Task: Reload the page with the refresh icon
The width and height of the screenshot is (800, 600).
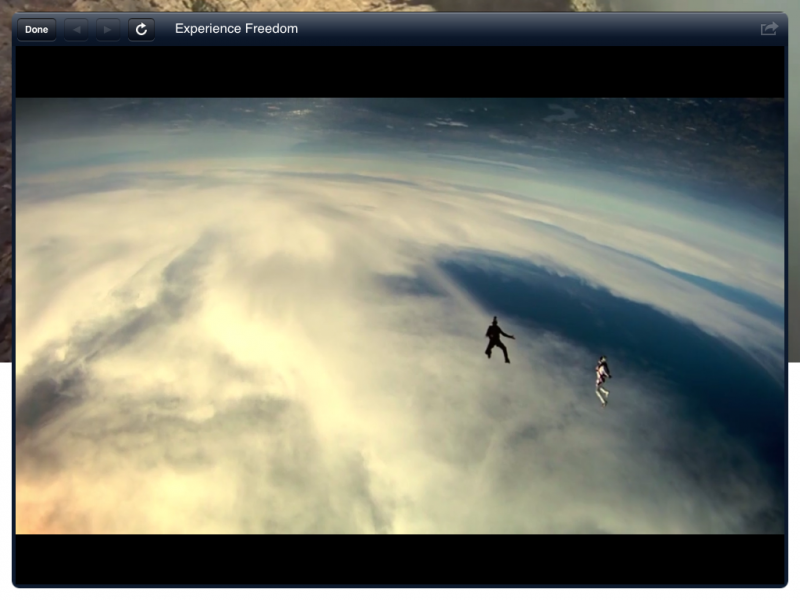Action: [x=141, y=30]
